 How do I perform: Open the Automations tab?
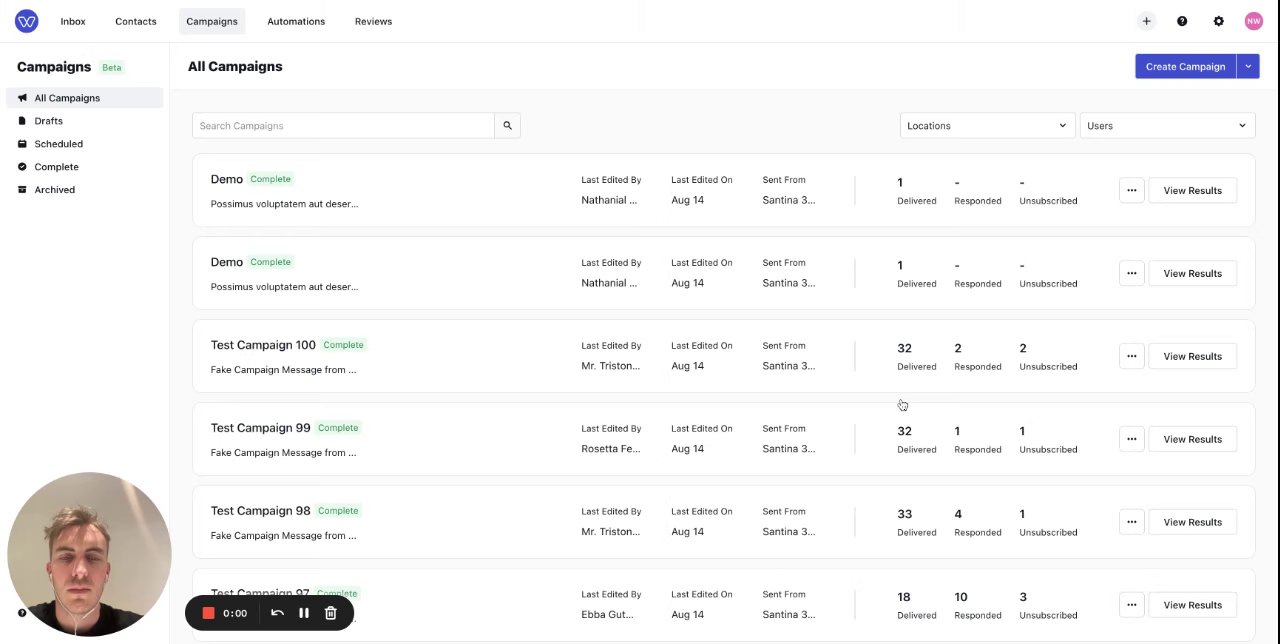click(x=296, y=21)
